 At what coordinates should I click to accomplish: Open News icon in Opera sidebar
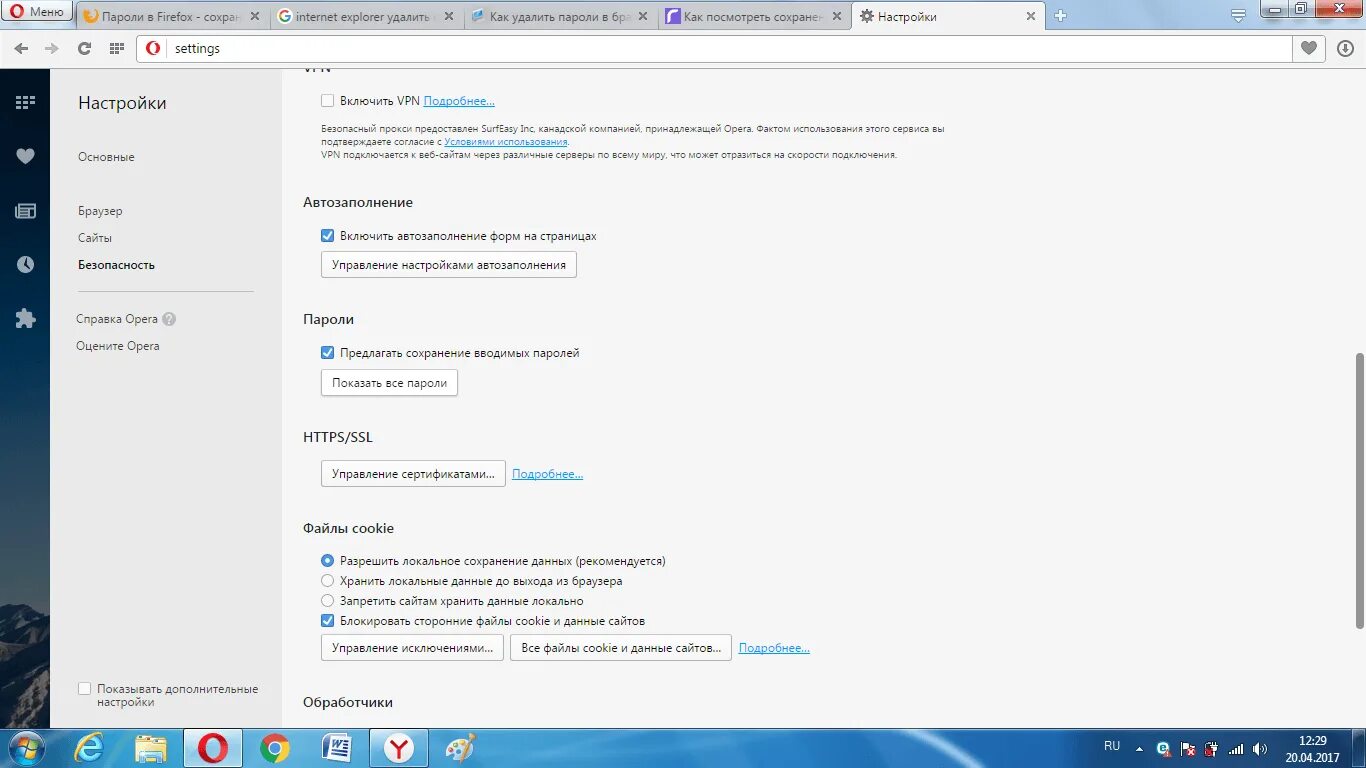point(25,210)
